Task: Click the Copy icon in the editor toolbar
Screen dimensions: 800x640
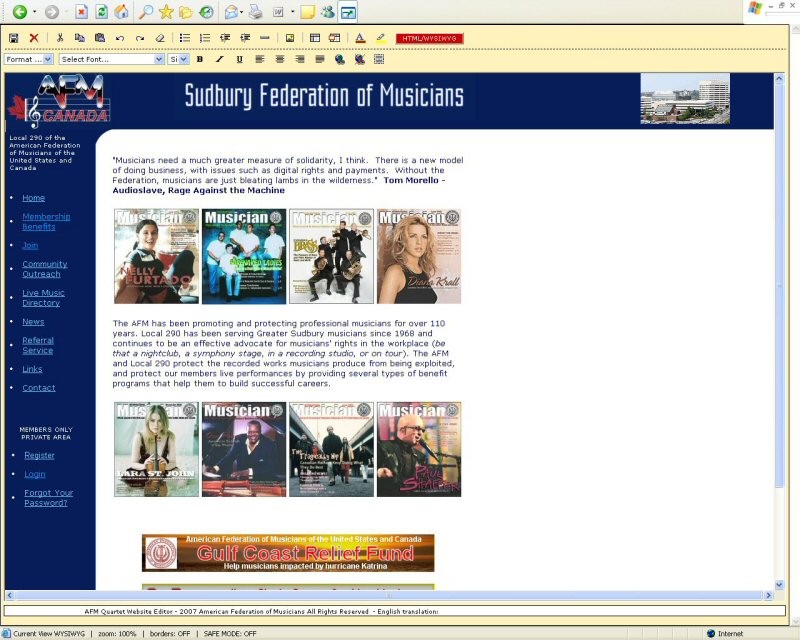Action: (x=80, y=38)
